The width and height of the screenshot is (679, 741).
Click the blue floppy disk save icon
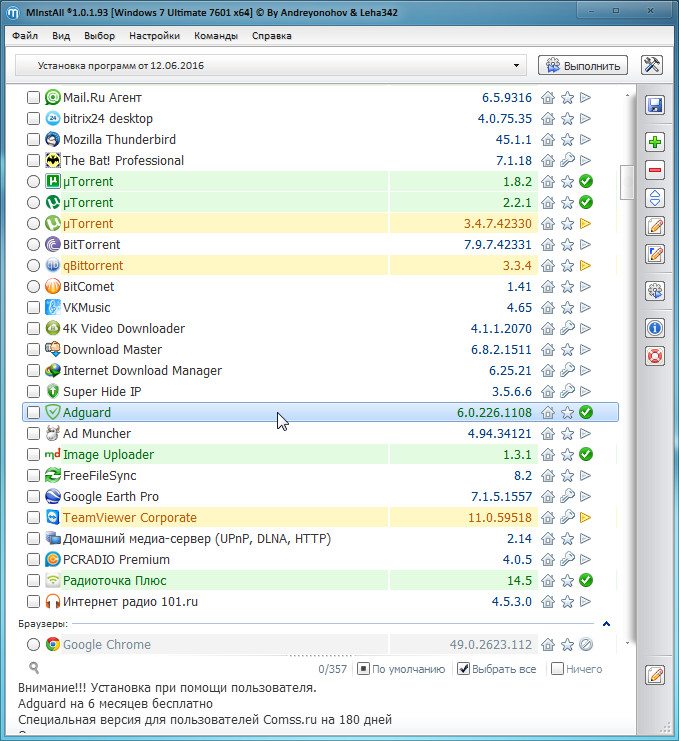(655, 105)
